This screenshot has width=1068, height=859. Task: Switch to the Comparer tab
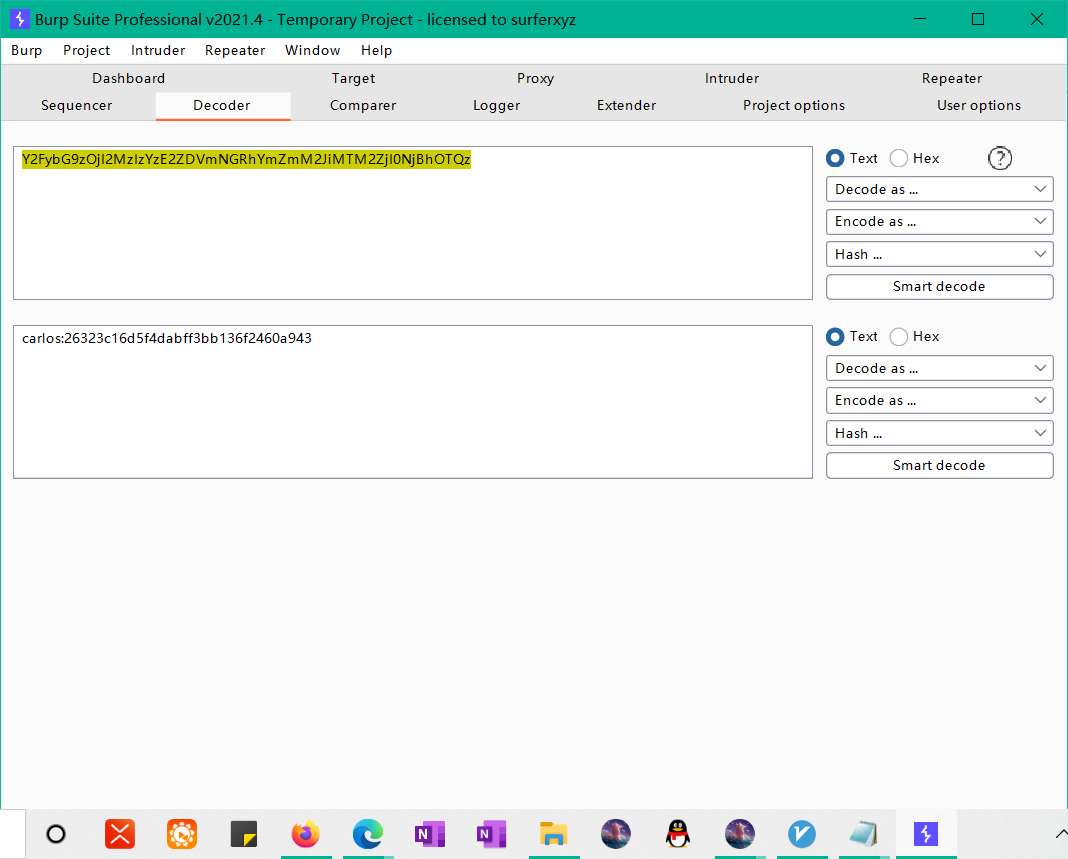coord(363,106)
